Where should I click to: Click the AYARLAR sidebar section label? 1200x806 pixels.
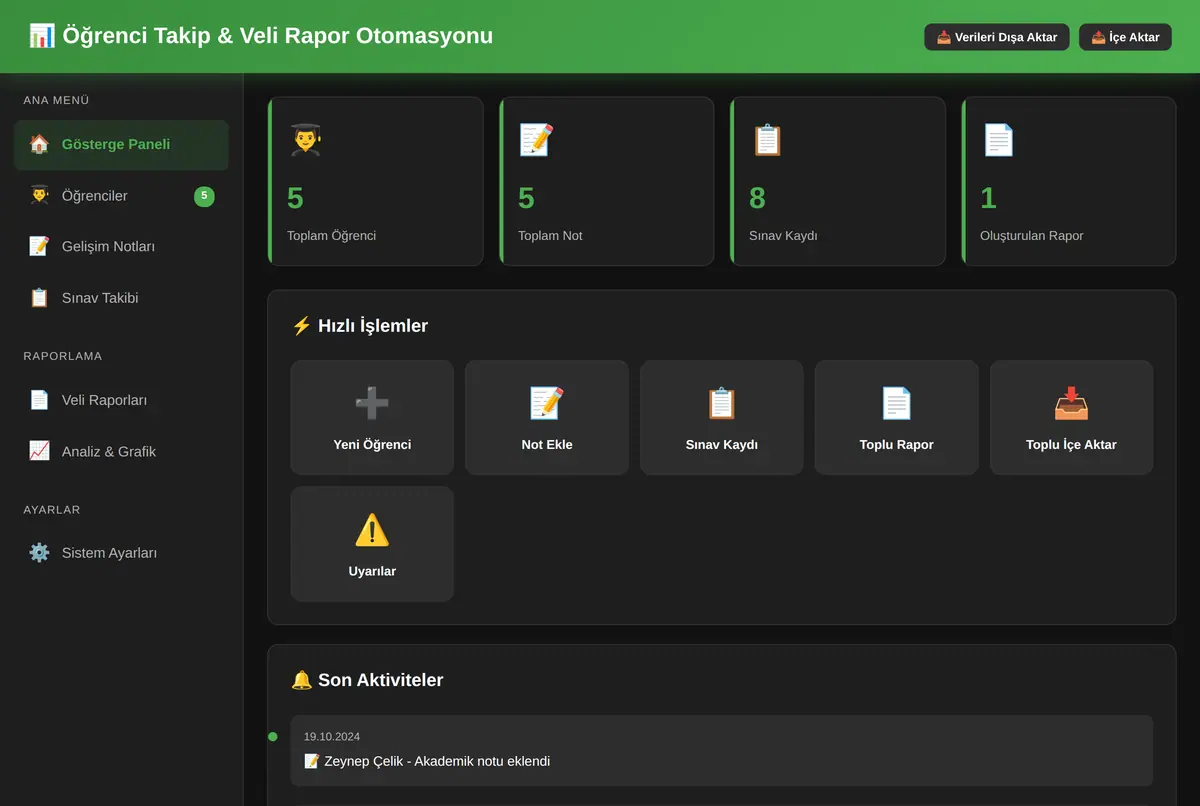[x=52, y=510]
